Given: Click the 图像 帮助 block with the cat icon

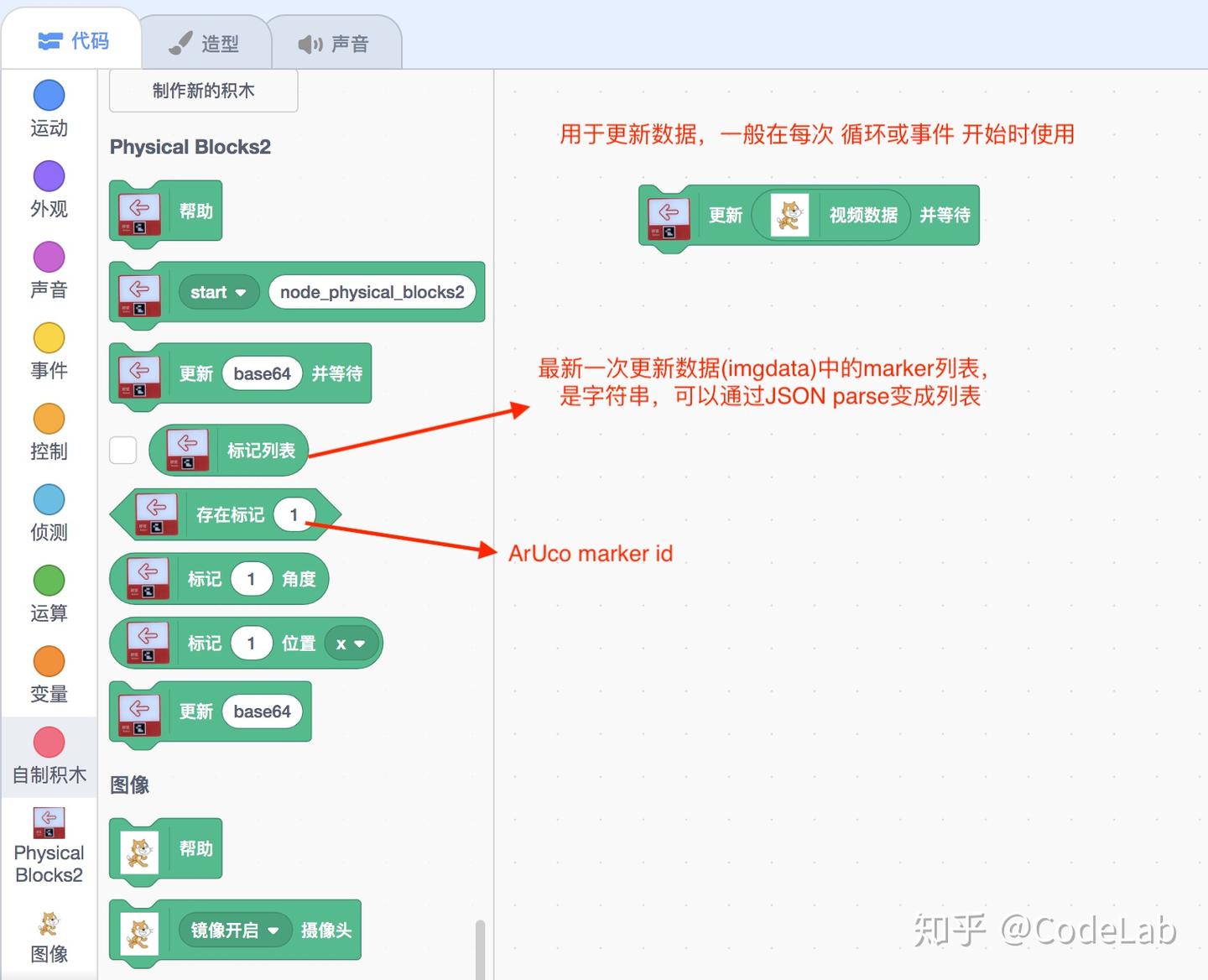Looking at the screenshot, I should pyautogui.click(x=166, y=850).
